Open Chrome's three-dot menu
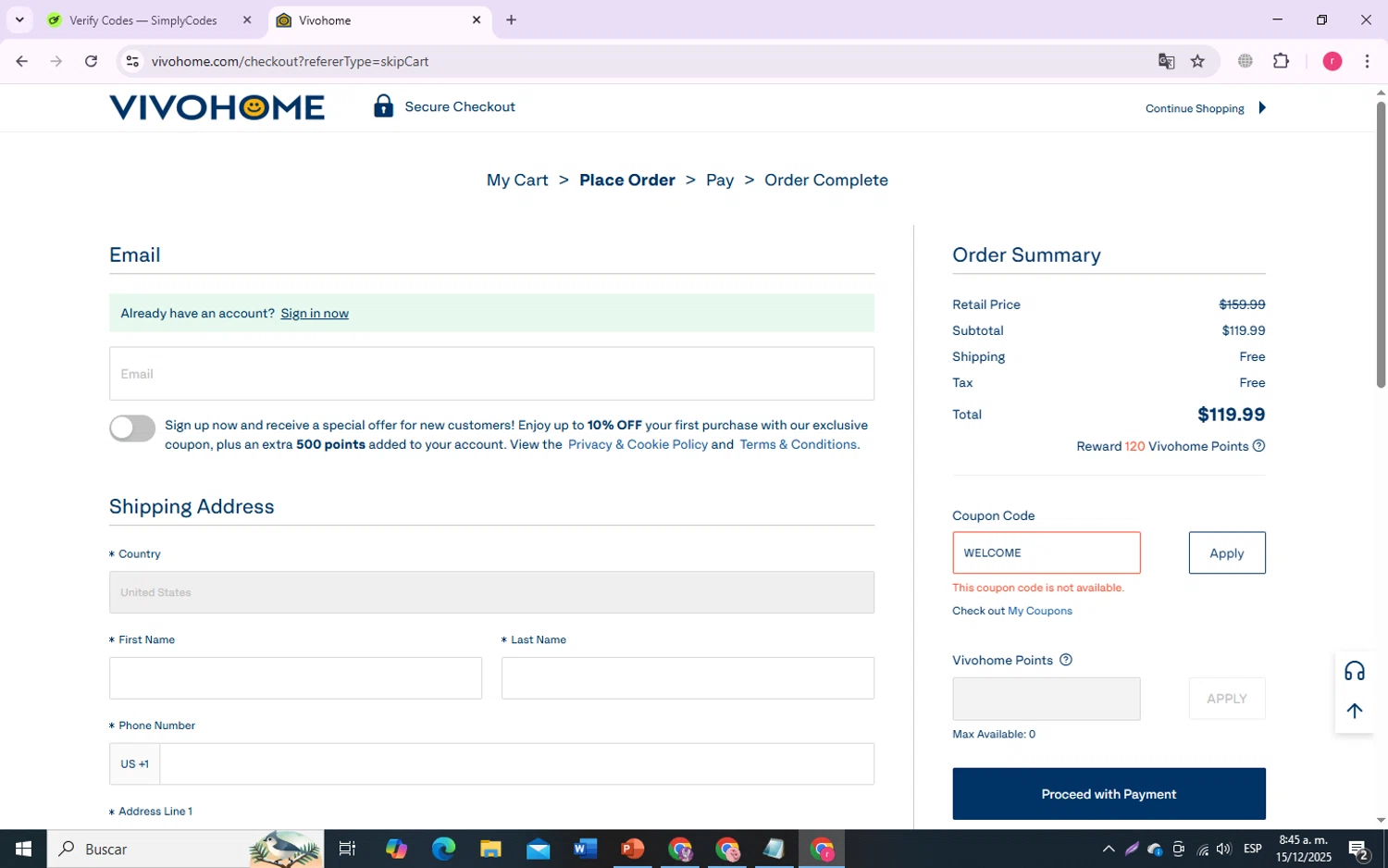Screen dimensions: 1388x868 click(1367, 61)
